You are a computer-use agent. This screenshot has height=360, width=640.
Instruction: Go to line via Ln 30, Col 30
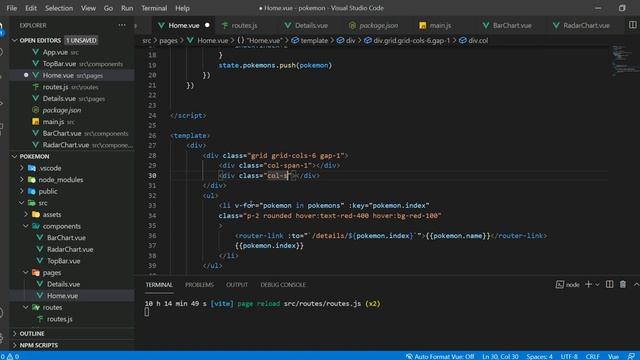(x=500, y=356)
